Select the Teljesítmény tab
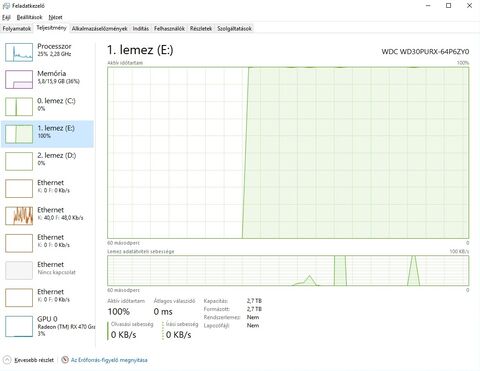The image size is (480, 371). pyautogui.click(x=51, y=28)
